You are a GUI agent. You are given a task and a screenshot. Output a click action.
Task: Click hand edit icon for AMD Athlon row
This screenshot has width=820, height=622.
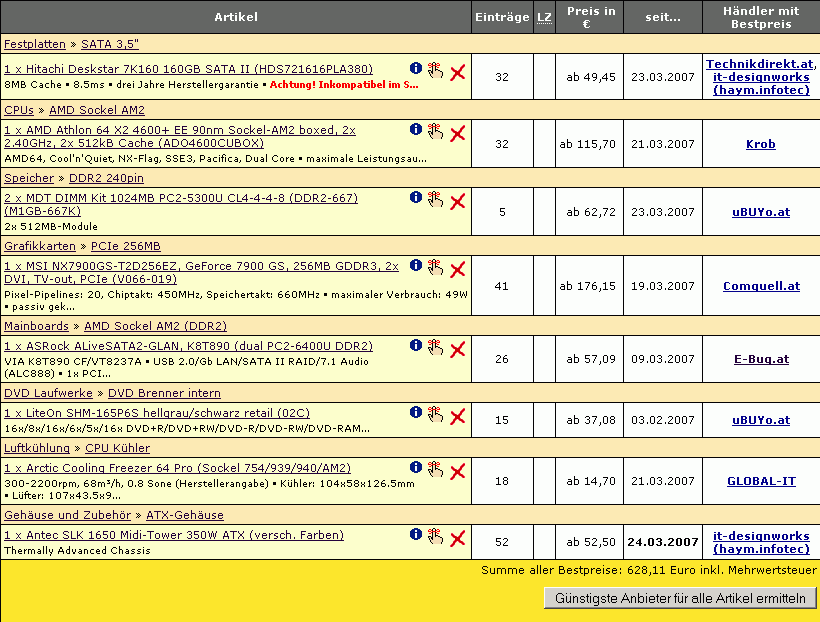click(x=435, y=131)
